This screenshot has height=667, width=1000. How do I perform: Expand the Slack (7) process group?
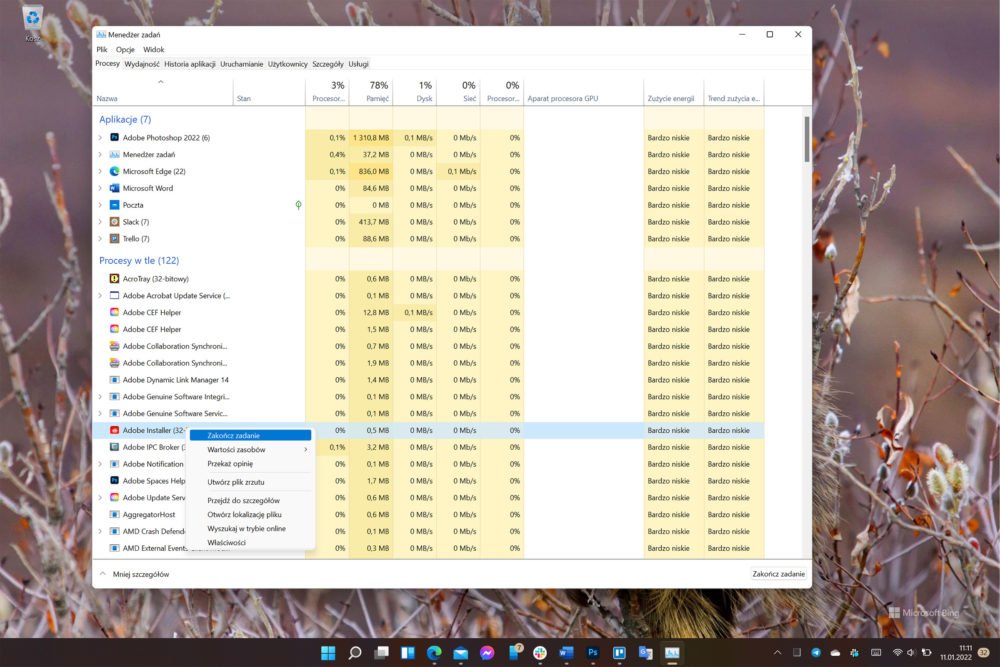tap(100, 222)
